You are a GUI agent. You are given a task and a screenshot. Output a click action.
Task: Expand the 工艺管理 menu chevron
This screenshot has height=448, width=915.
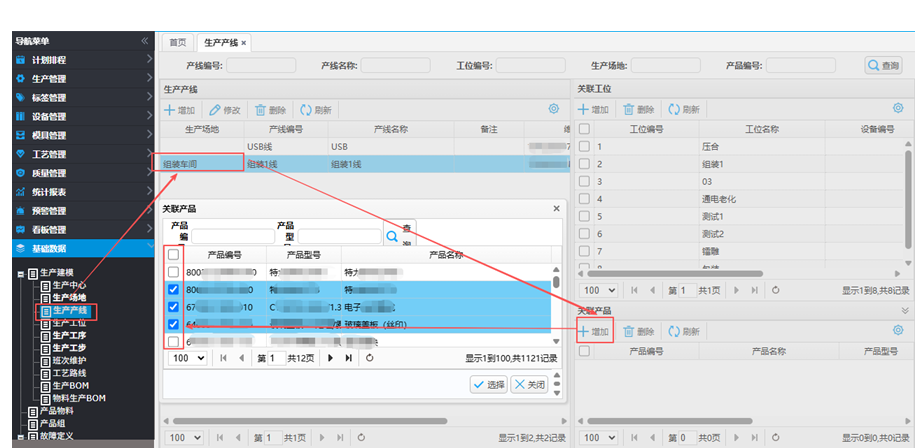[x=149, y=154]
